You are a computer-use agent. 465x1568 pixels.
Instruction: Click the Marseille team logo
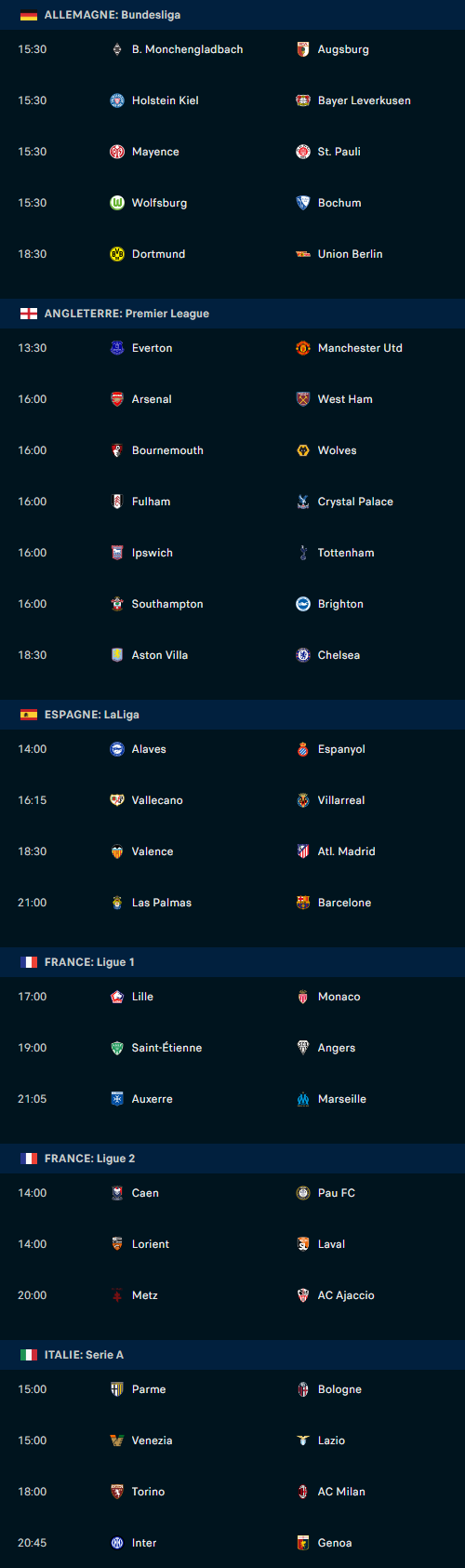303,1099
